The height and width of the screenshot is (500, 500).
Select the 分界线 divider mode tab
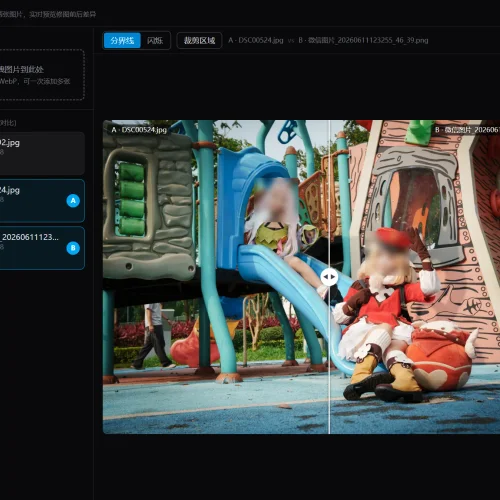coord(122,40)
